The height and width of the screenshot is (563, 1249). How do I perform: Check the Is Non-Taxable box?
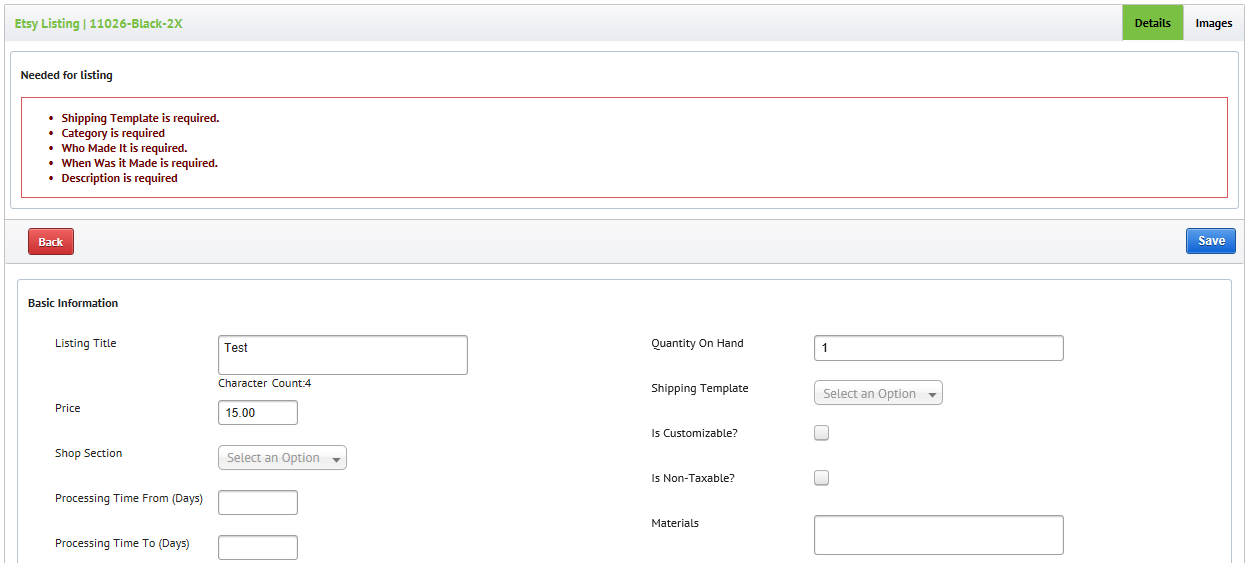pyautogui.click(x=822, y=478)
